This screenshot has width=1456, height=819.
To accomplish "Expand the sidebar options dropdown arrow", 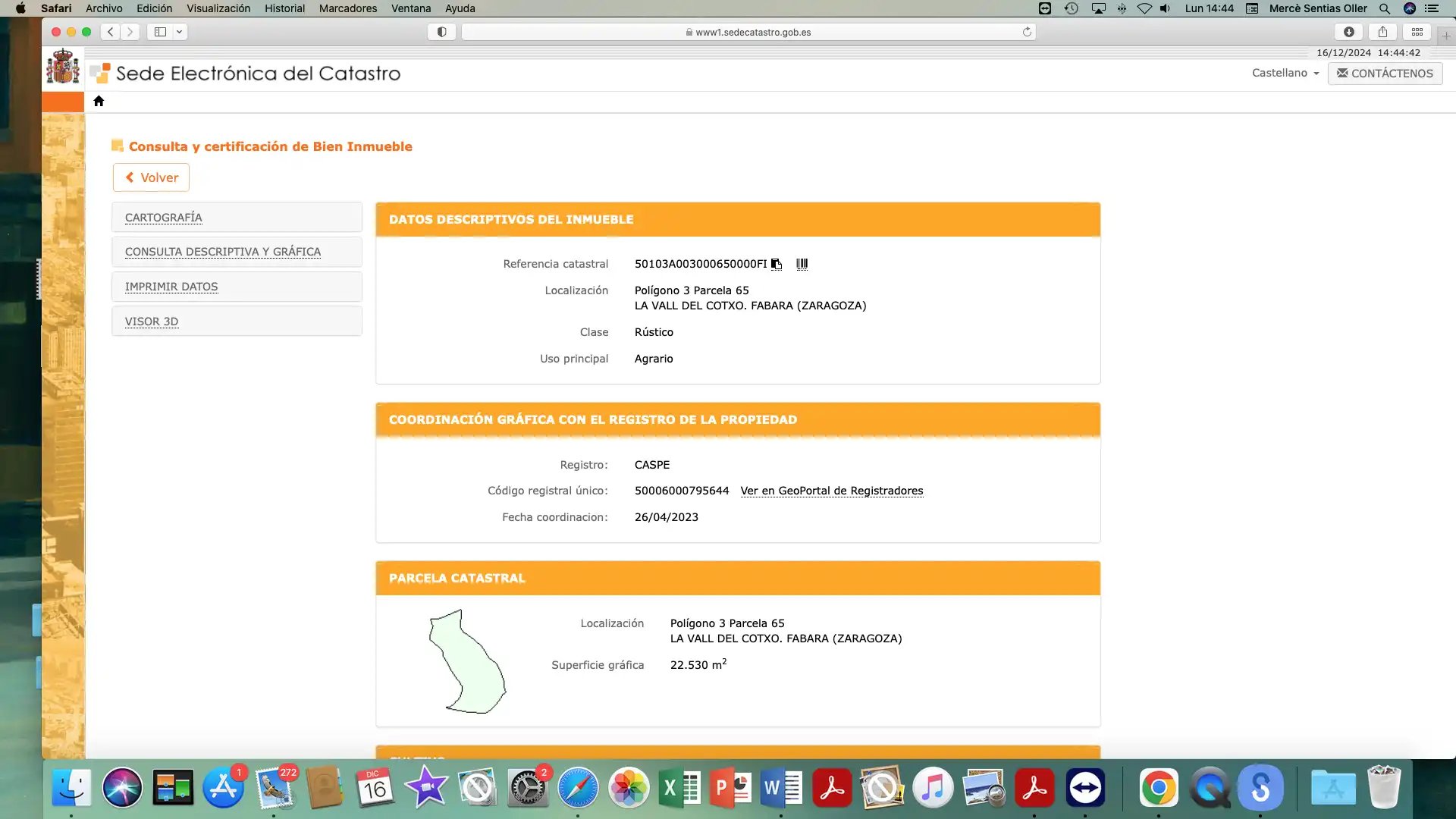I will point(180,32).
